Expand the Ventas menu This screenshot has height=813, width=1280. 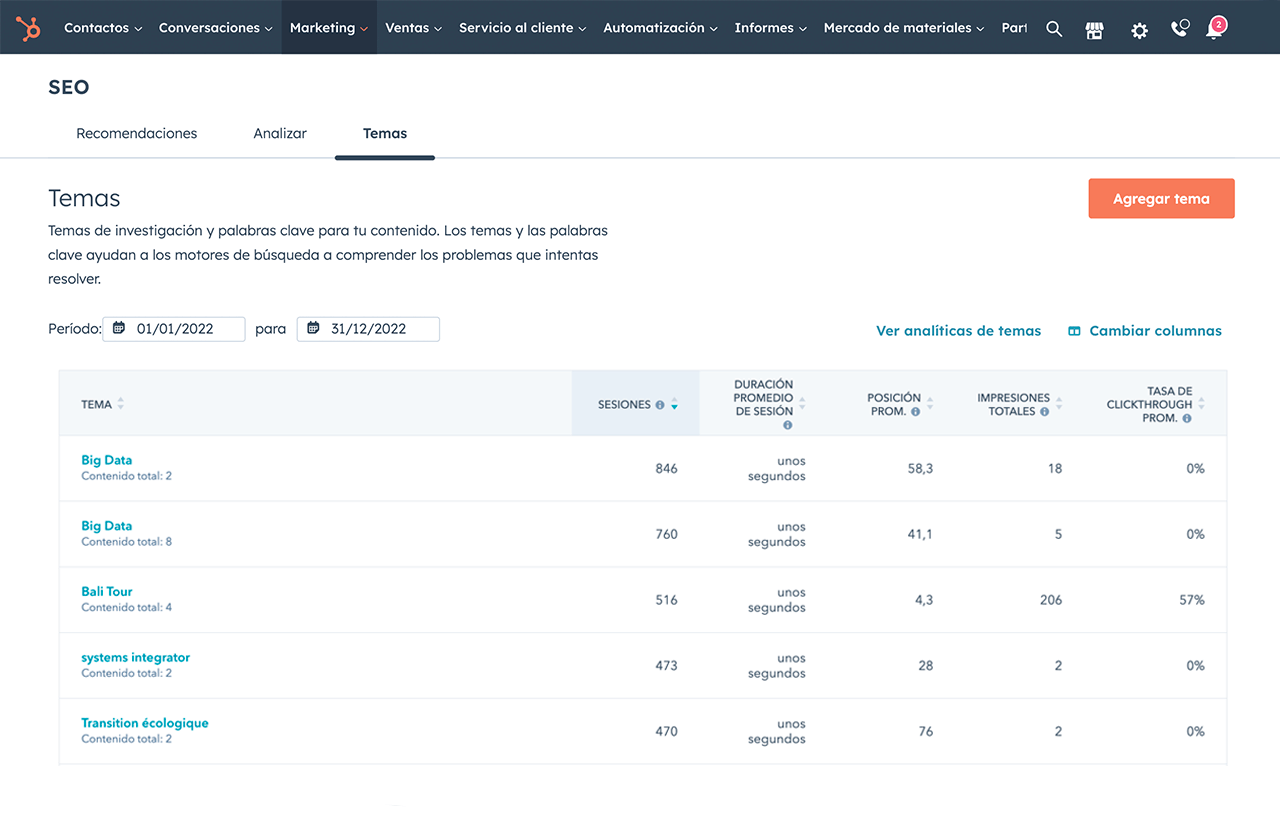(414, 28)
